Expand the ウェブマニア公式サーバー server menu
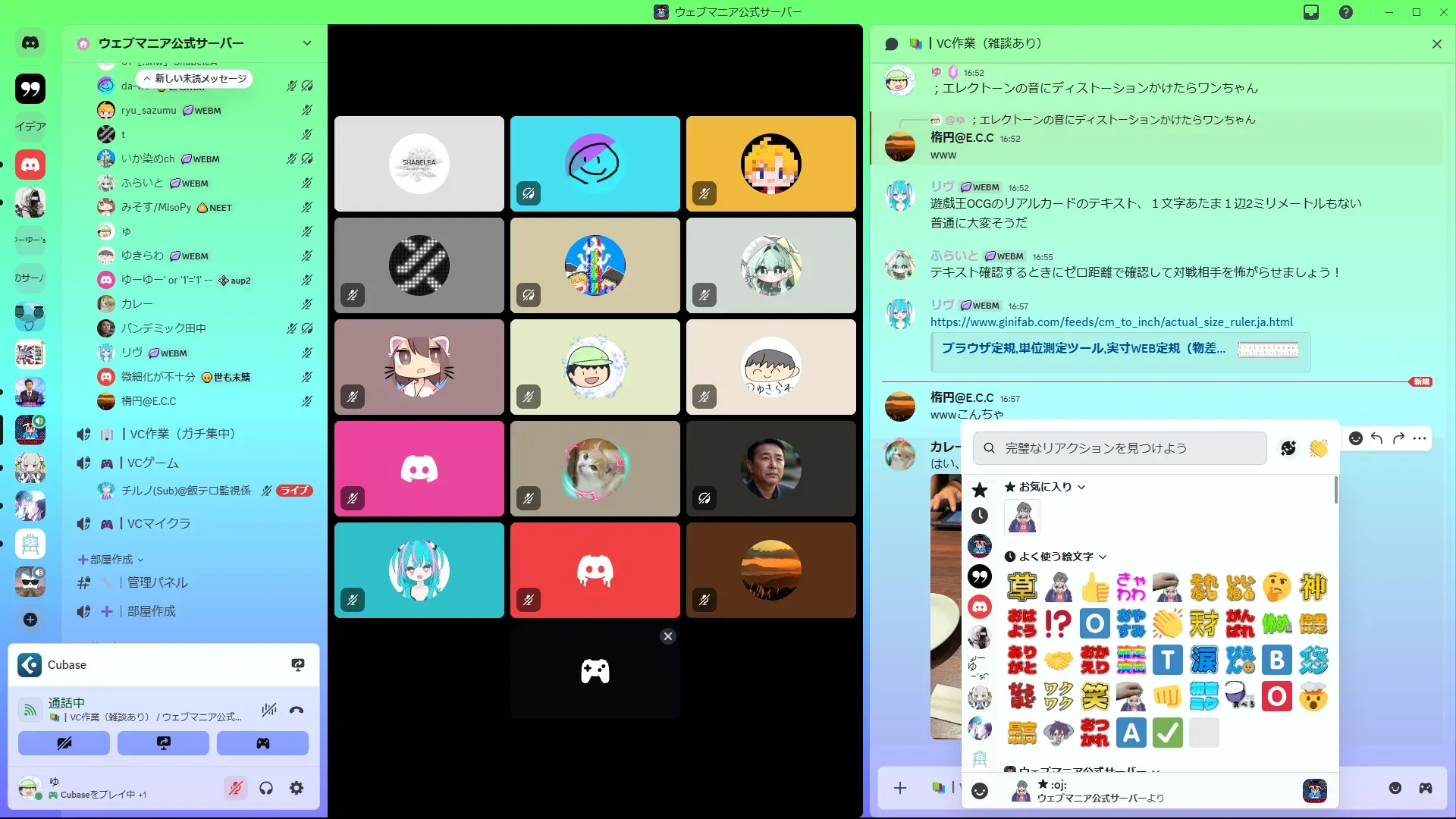This screenshot has width=1456, height=819. click(306, 43)
